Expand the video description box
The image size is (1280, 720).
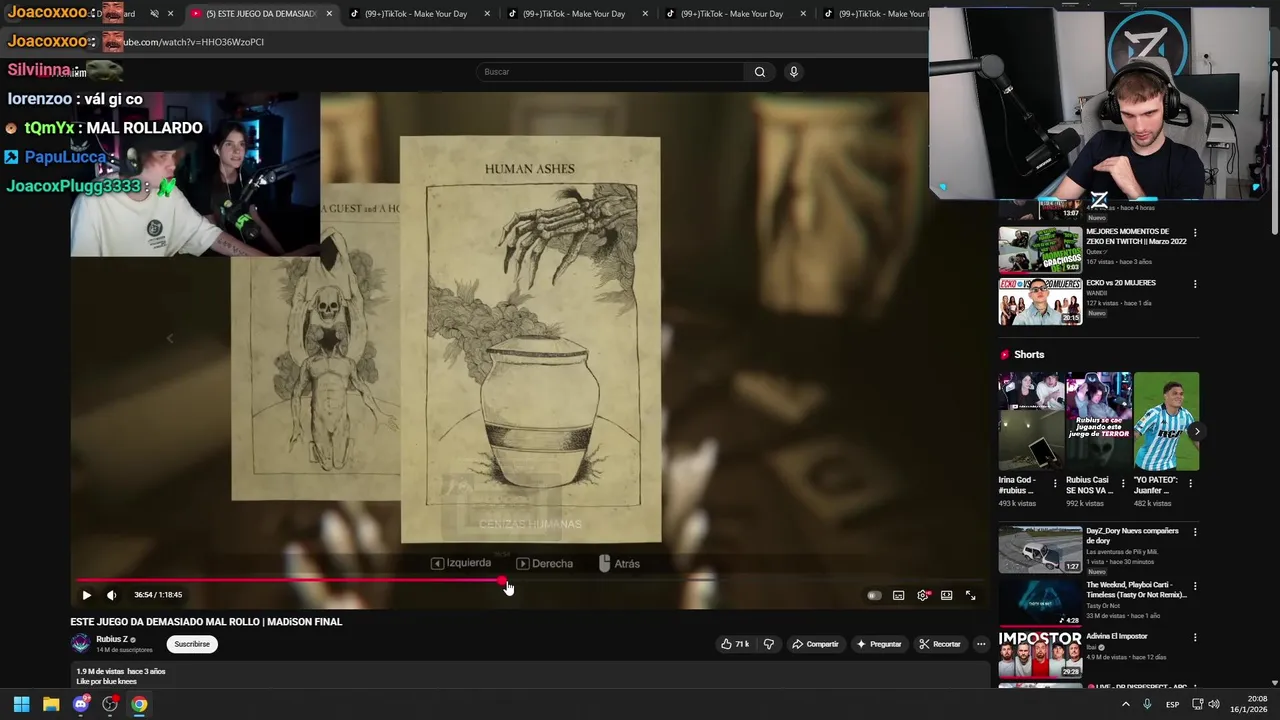click(530, 676)
